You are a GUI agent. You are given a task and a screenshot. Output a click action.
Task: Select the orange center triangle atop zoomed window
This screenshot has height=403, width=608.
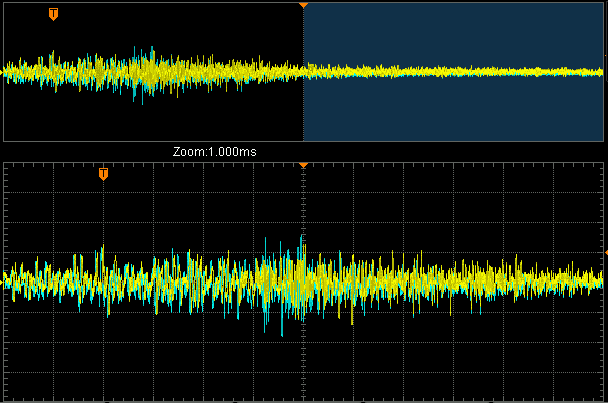[x=303, y=165]
